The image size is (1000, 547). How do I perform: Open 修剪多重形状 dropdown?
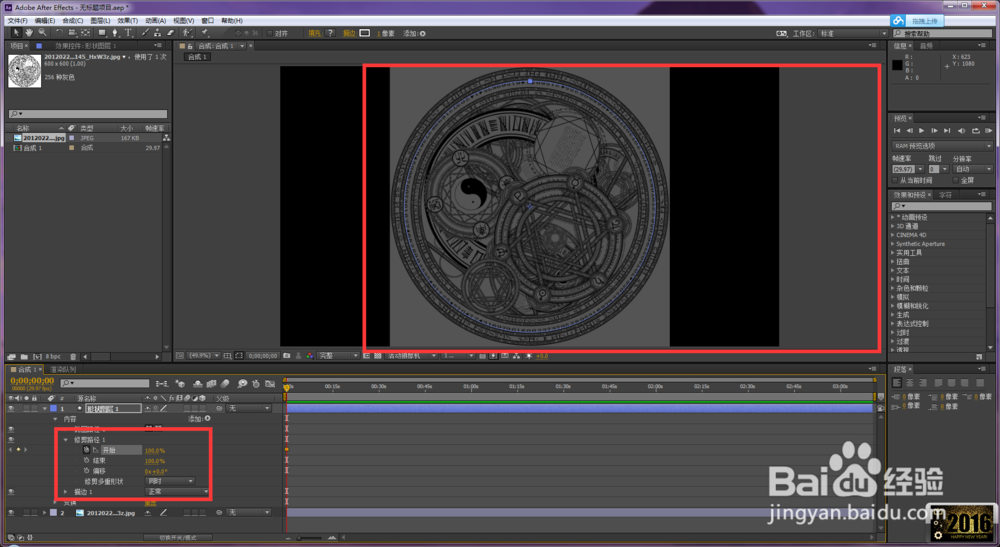(x=170, y=481)
